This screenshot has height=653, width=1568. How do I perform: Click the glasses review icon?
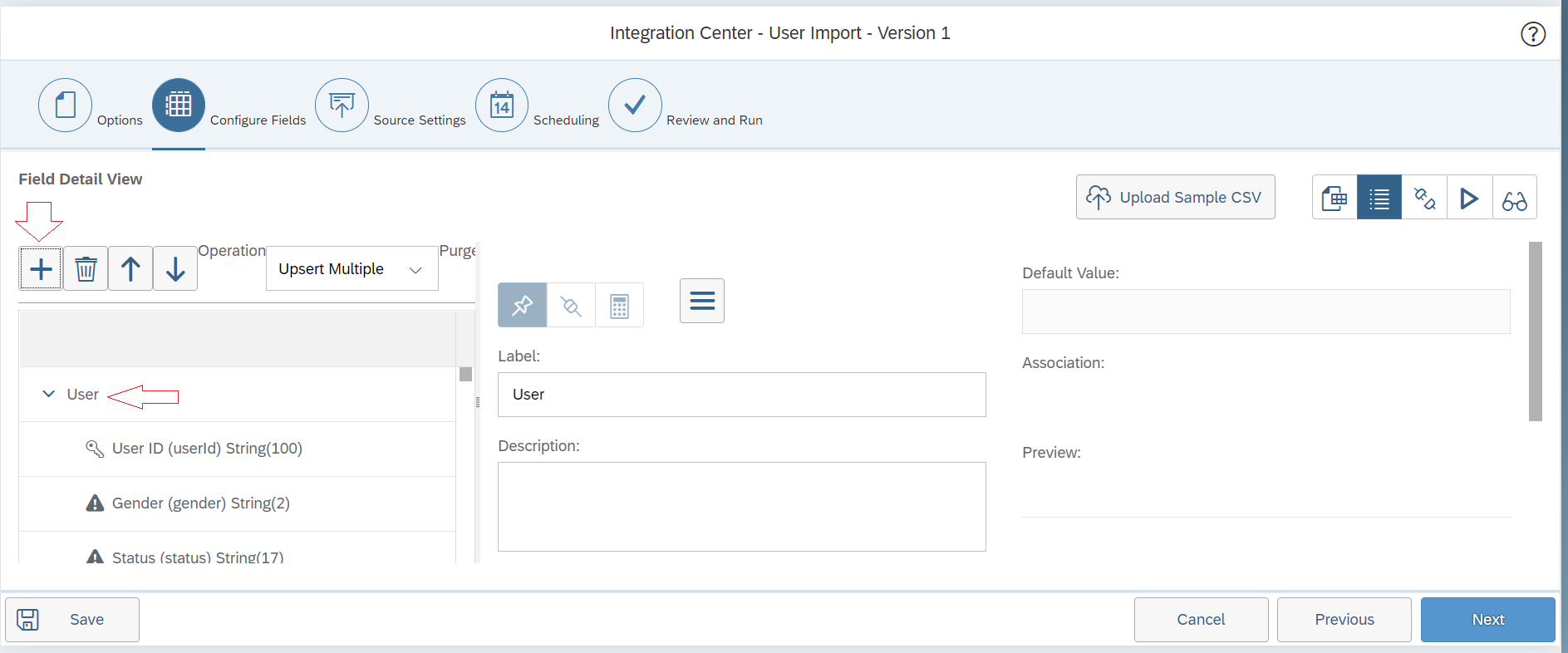pyautogui.click(x=1514, y=198)
